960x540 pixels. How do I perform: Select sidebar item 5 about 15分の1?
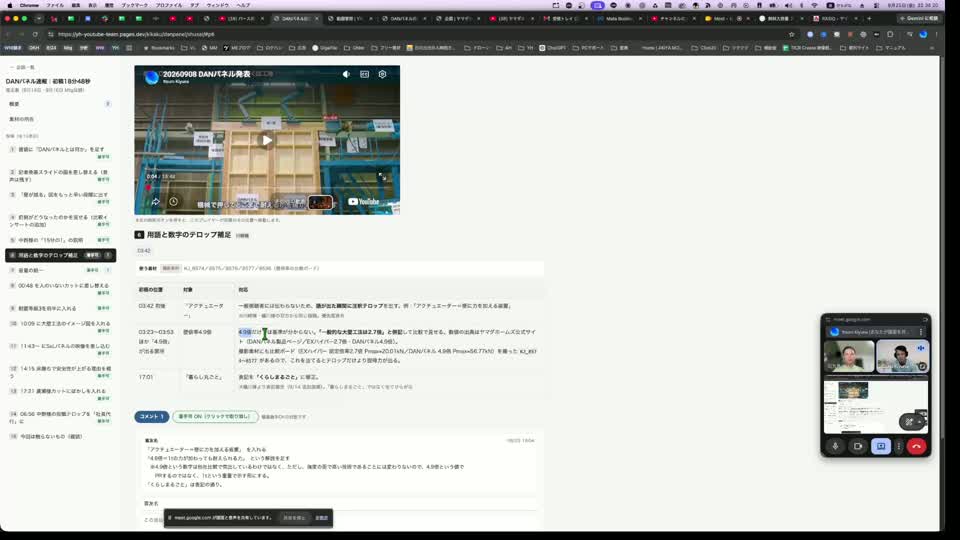tap(59, 240)
